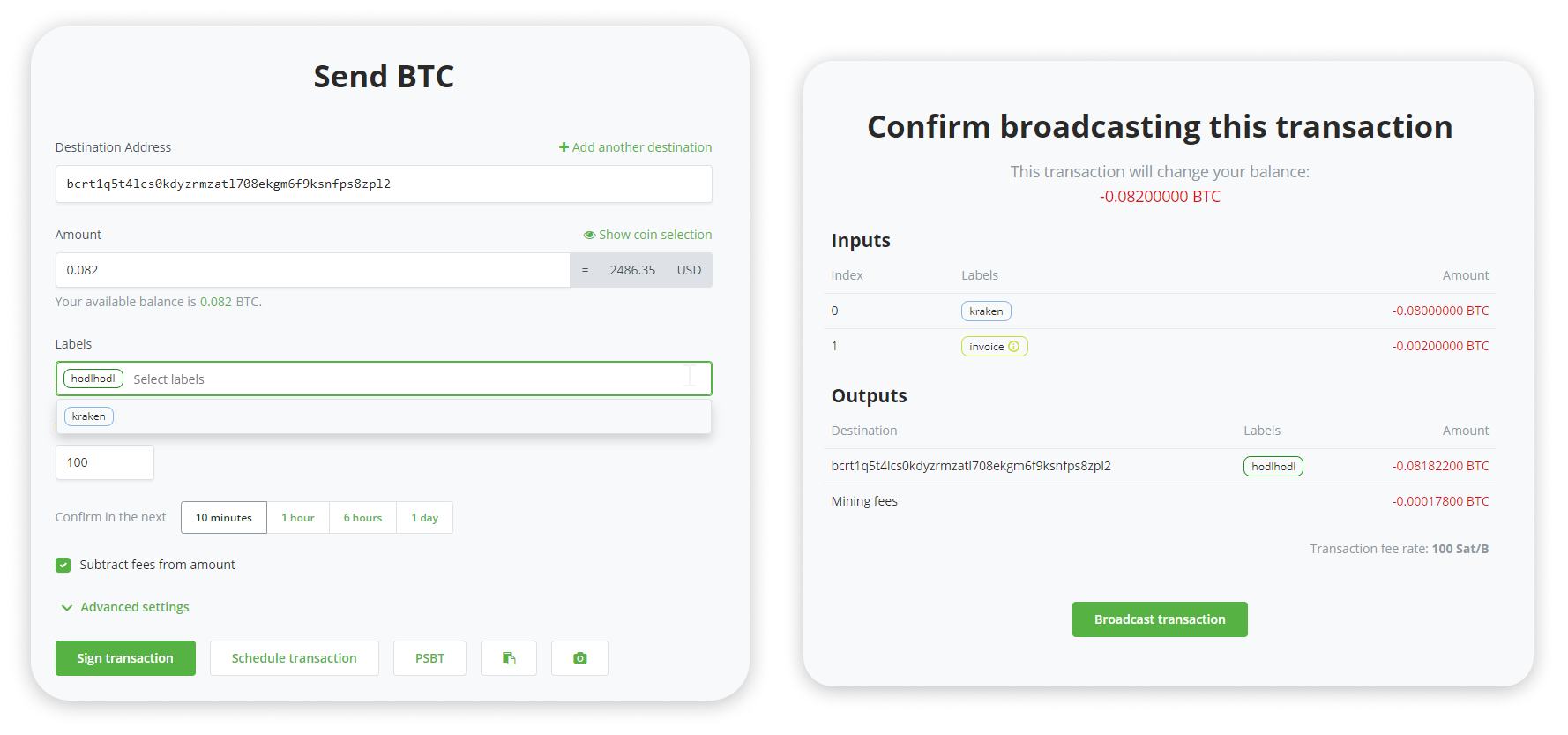
Task: Click the Sign transaction button
Action: point(125,658)
